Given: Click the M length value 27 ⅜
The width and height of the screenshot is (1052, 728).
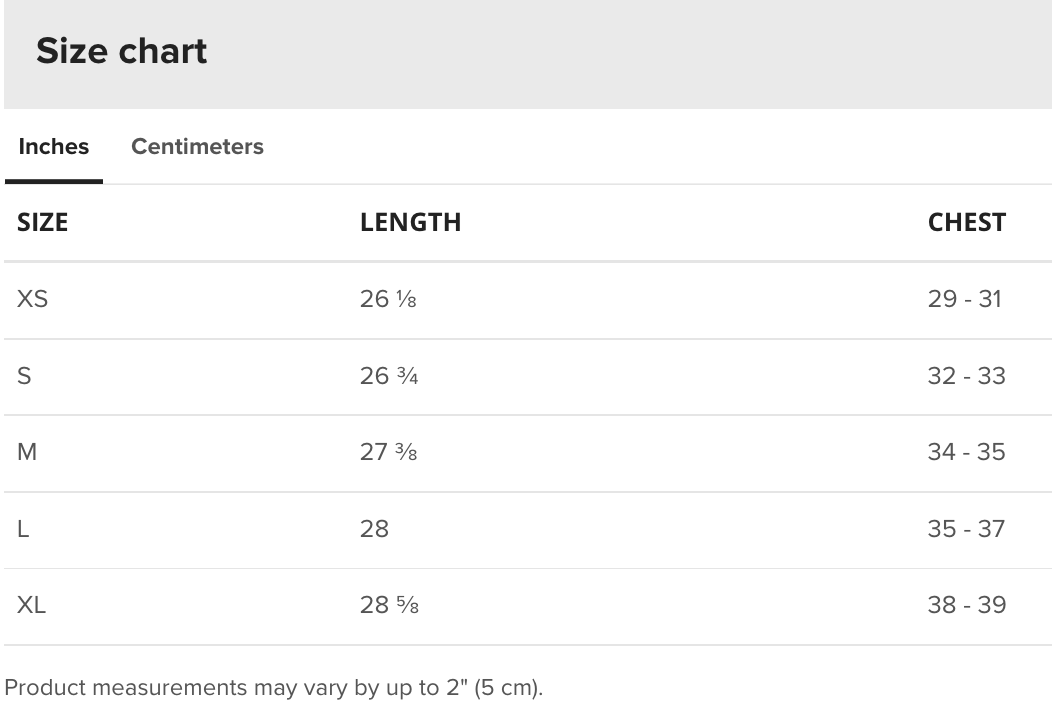Looking at the screenshot, I should (x=388, y=452).
